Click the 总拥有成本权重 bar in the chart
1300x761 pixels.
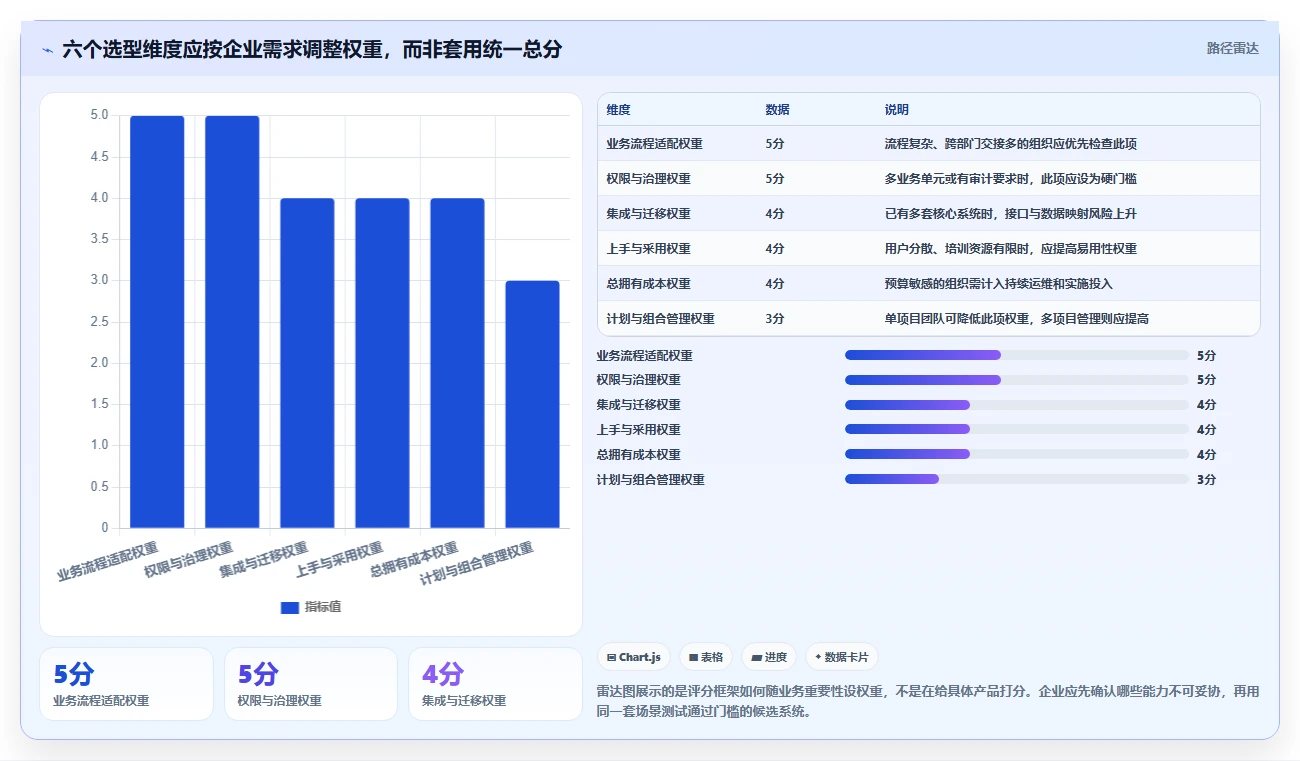click(x=457, y=363)
